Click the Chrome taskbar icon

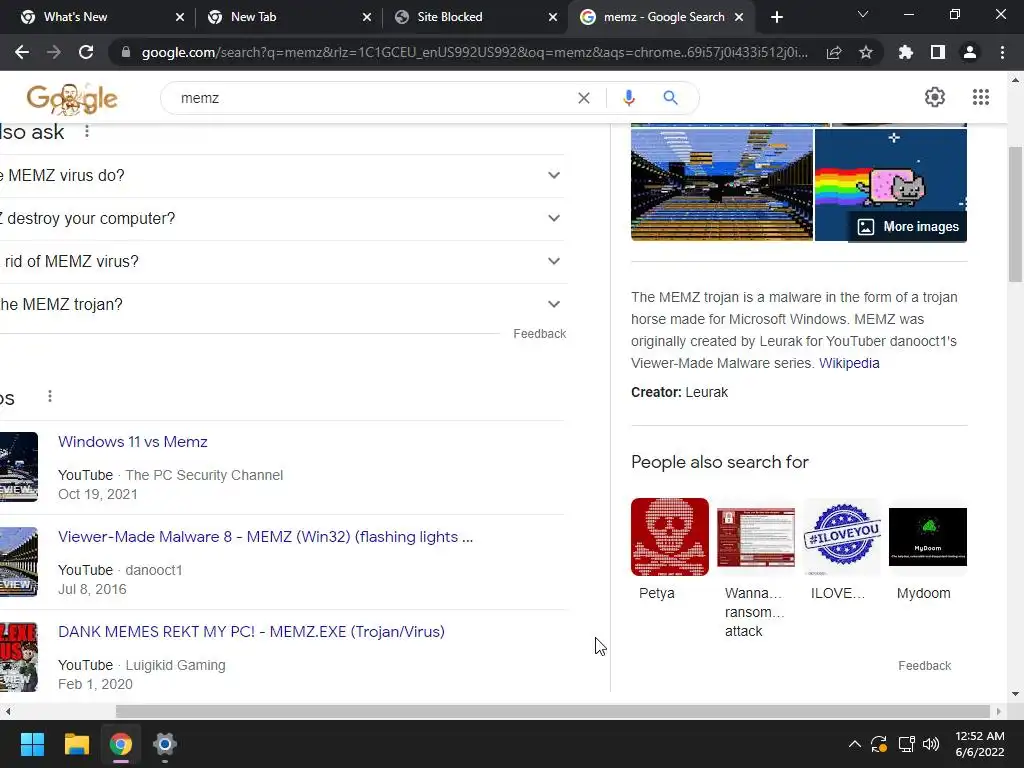(x=121, y=744)
